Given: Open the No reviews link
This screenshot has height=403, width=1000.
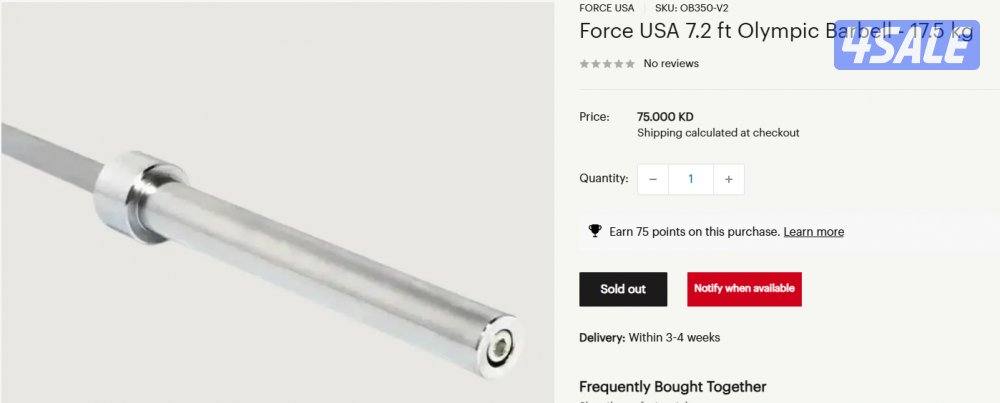Looking at the screenshot, I should coord(671,63).
